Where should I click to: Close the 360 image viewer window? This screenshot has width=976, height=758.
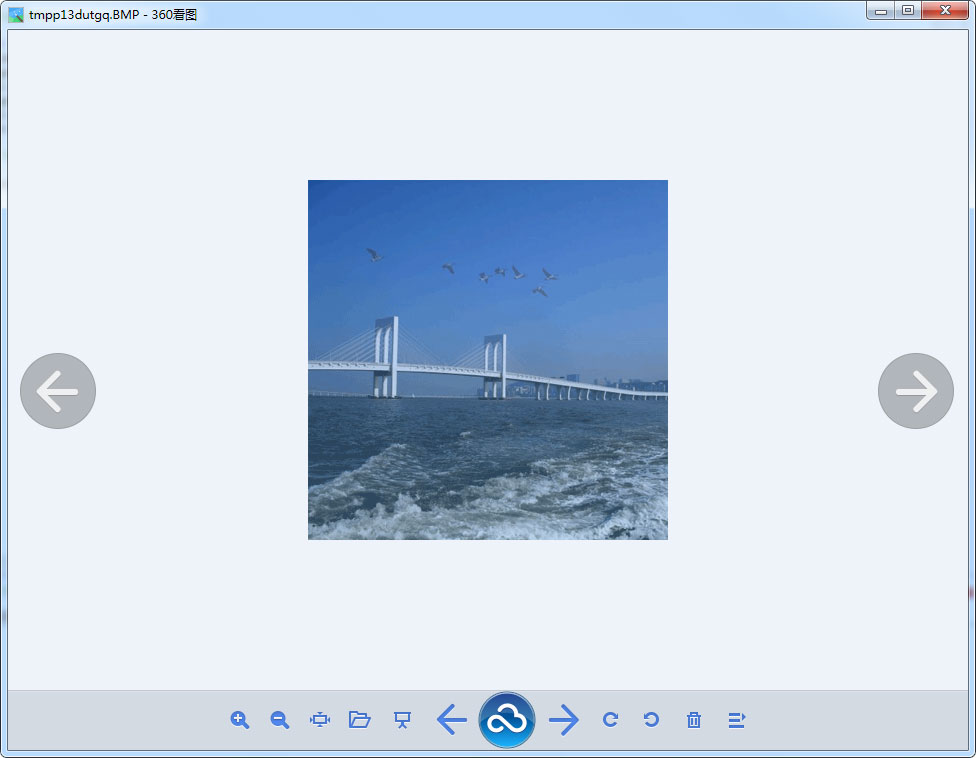pos(945,11)
